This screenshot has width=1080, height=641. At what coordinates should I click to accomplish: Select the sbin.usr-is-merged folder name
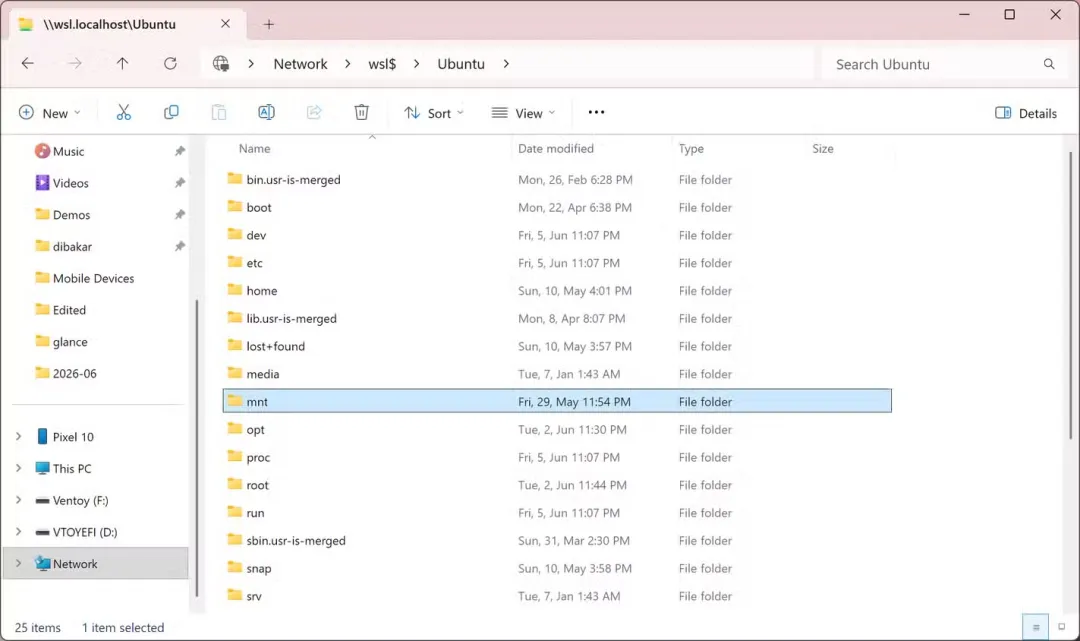pos(296,540)
